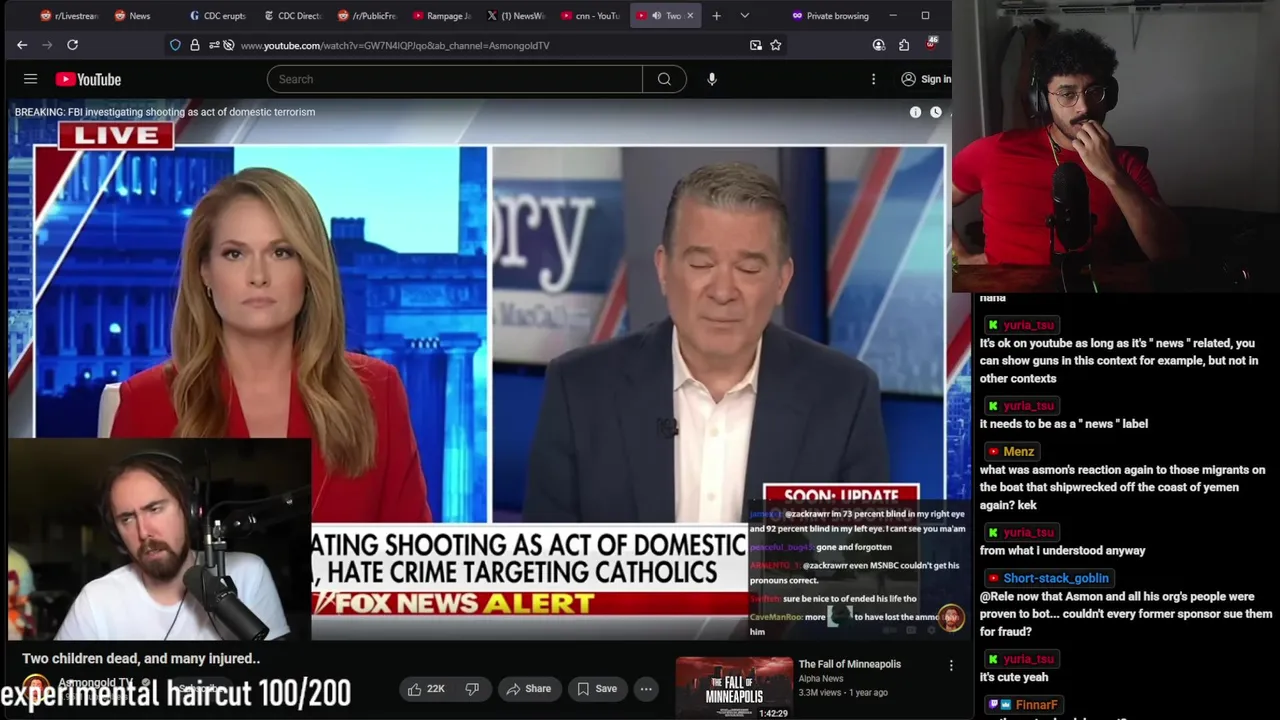
Task: Click the uBlock extension icon with badge
Action: pyautogui.click(x=931, y=44)
